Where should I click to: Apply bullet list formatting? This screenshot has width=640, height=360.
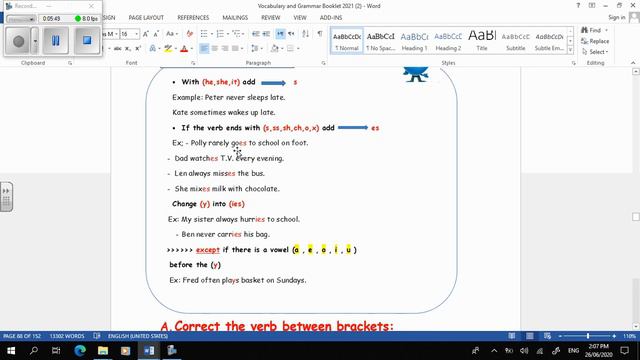tap(204, 34)
